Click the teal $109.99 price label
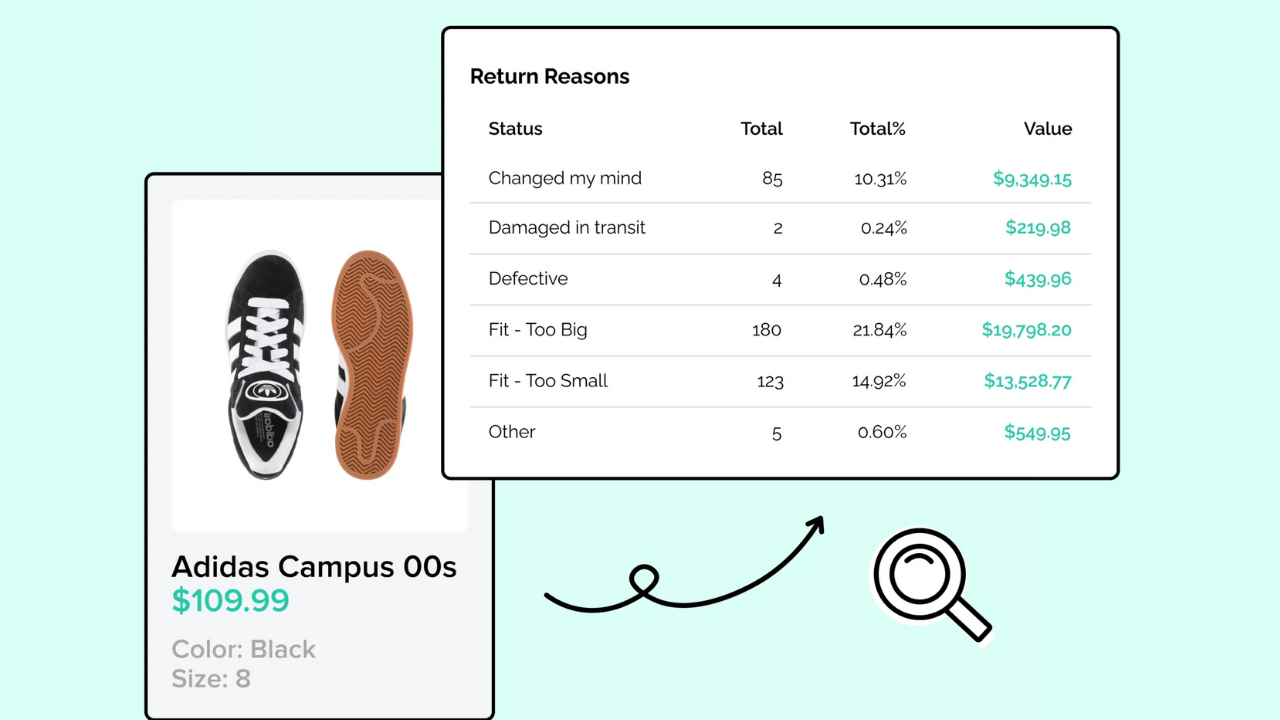 pos(231,601)
